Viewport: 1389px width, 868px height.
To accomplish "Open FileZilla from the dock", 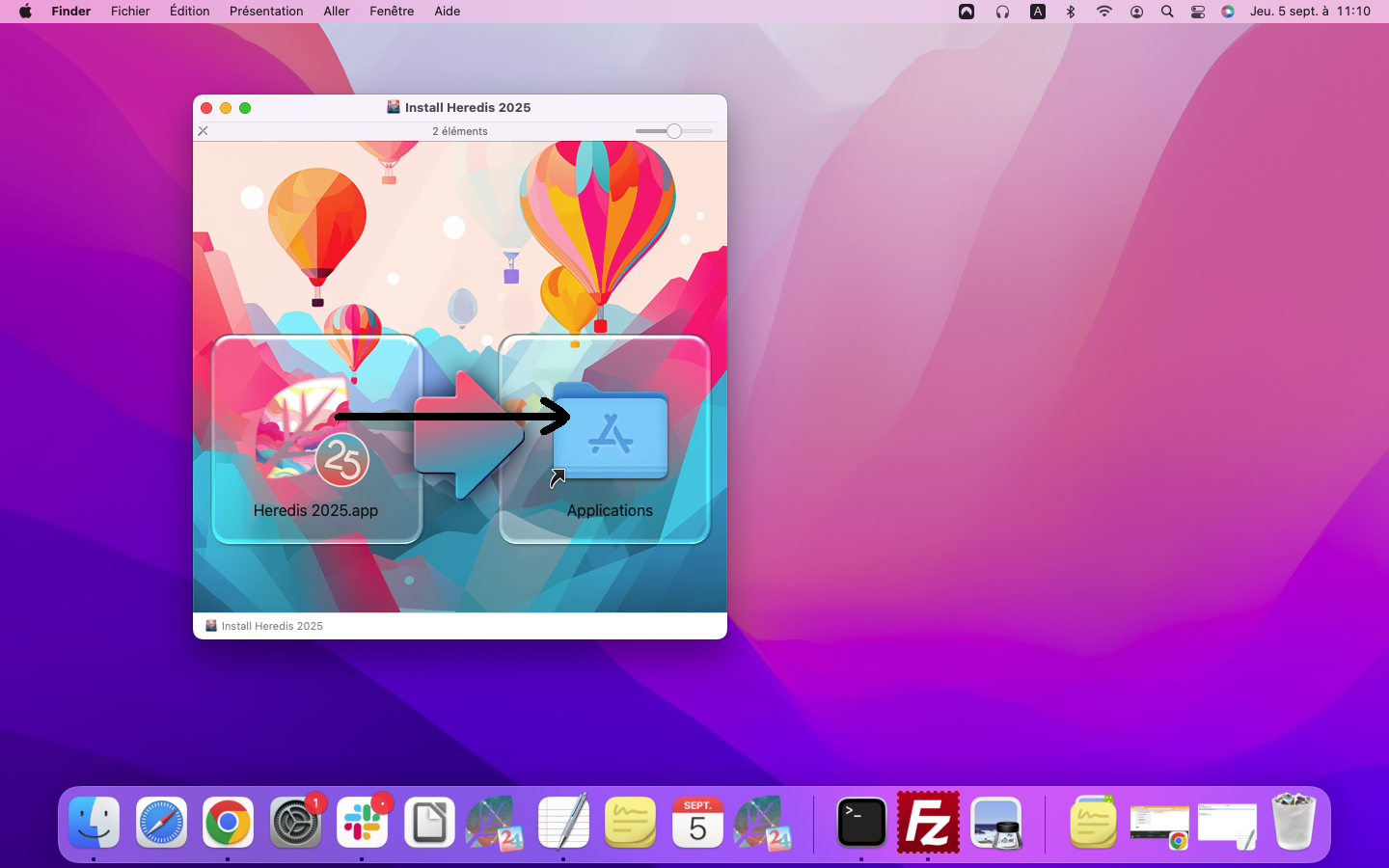I will [x=928, y=823].
